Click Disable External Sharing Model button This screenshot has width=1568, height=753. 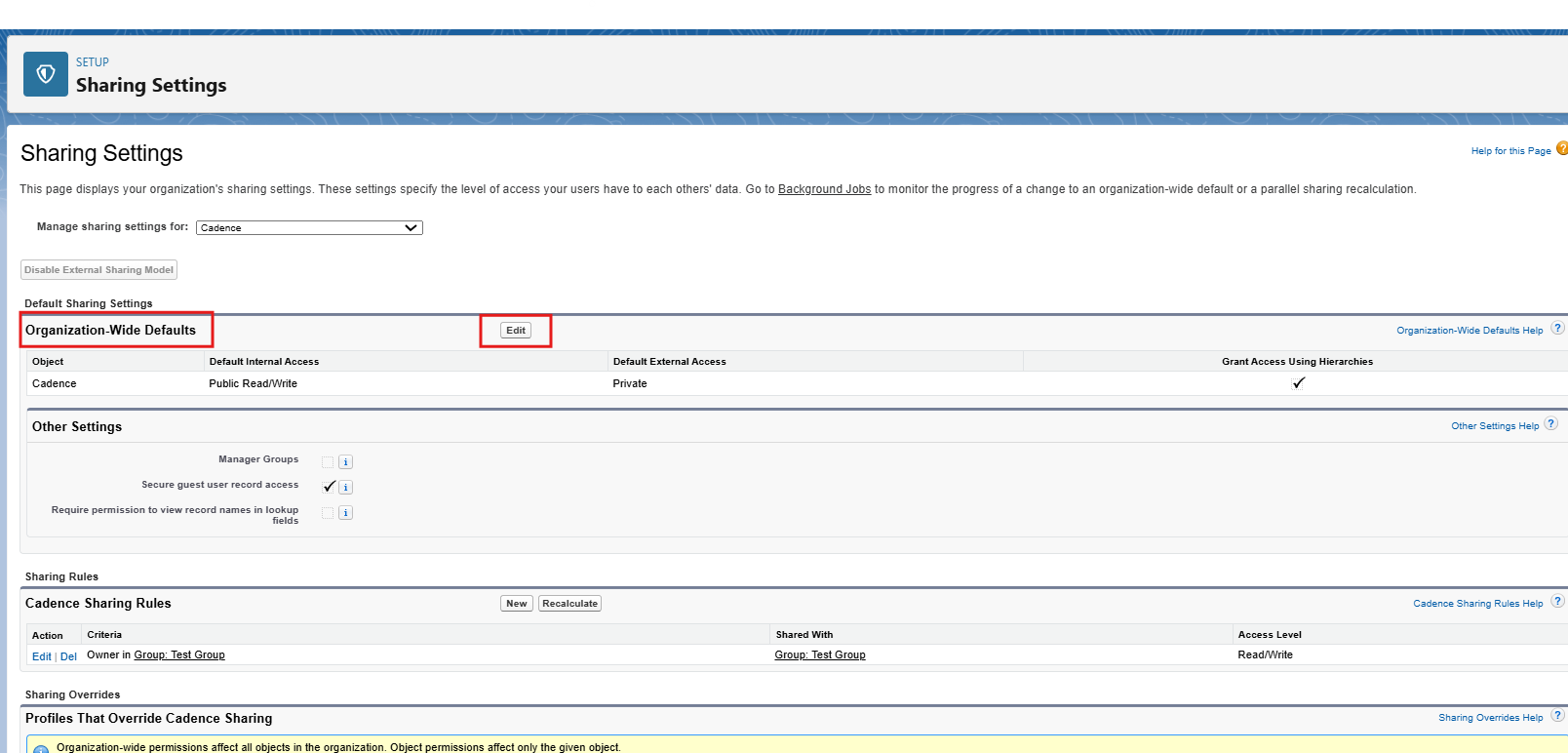[98, 270]
